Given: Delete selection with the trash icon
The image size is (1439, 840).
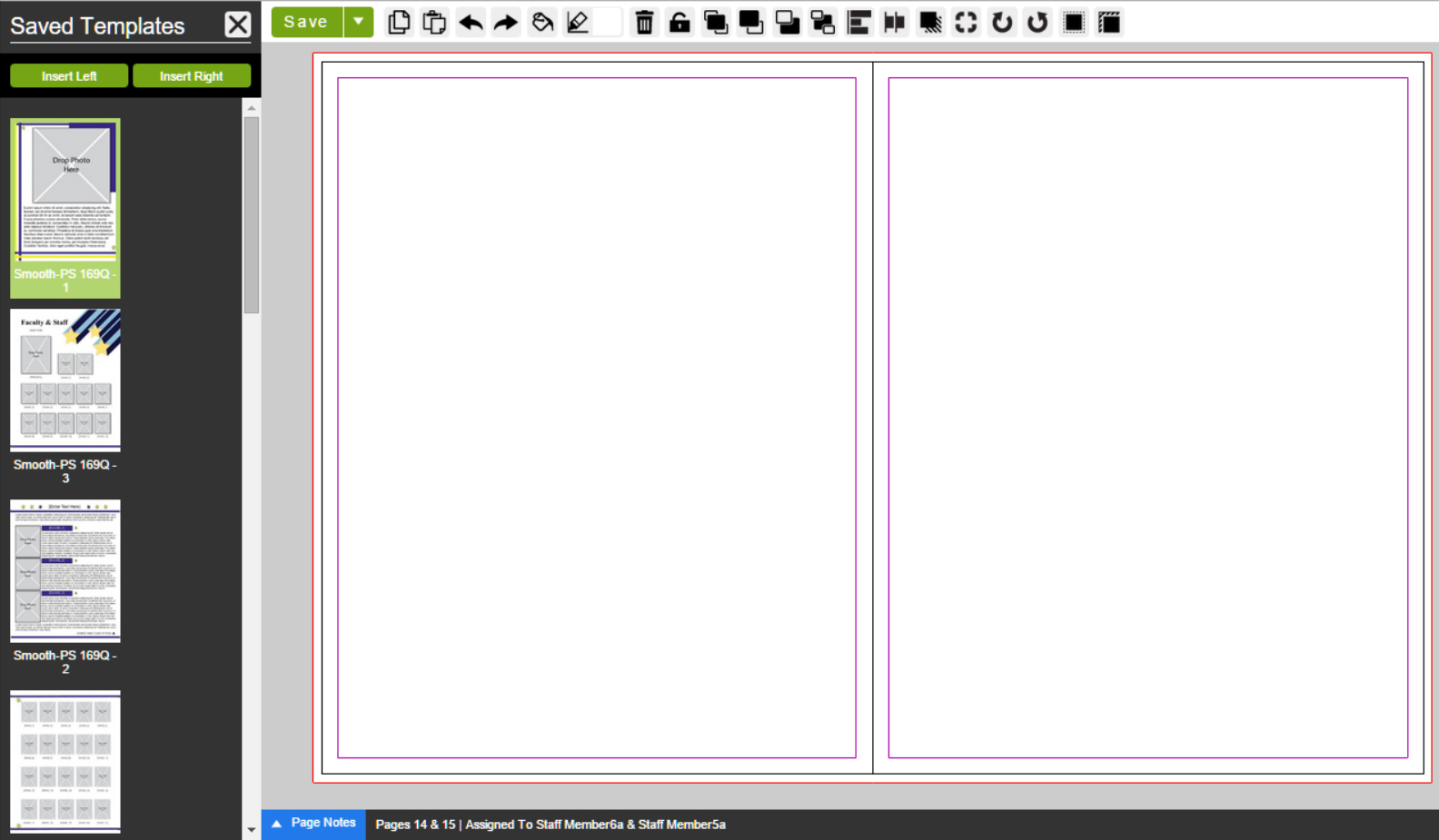Looking at the screenshot, I should pos(644,22).
